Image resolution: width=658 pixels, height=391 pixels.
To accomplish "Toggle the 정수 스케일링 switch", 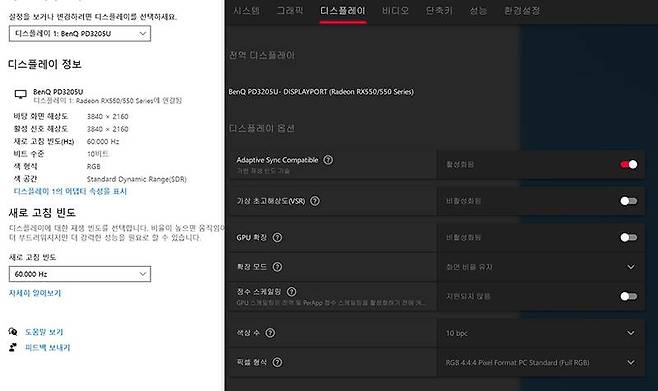I will (x=629, y=296).
